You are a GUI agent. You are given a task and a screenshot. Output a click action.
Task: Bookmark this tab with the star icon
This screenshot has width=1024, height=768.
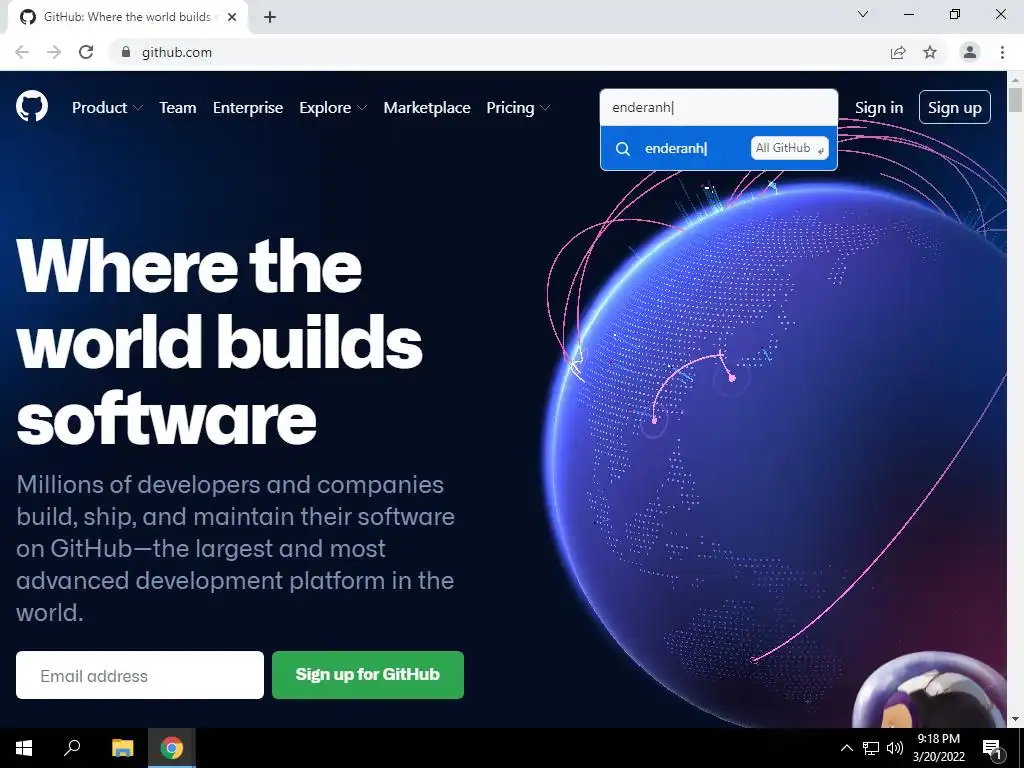click(930, 52)
